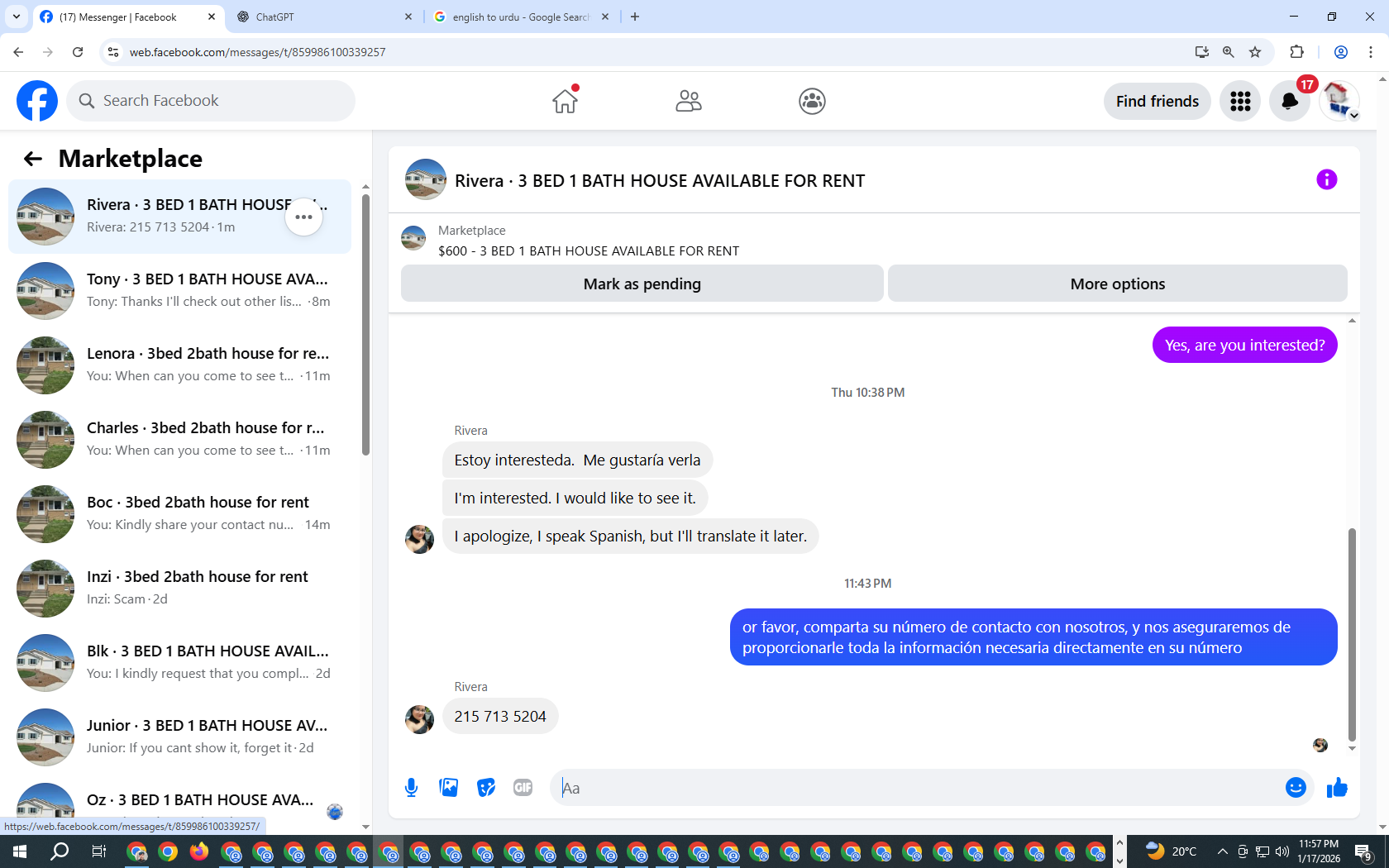The image size is (1389, 868).
Task: Open a new browser tab
Action: [635, 17]
